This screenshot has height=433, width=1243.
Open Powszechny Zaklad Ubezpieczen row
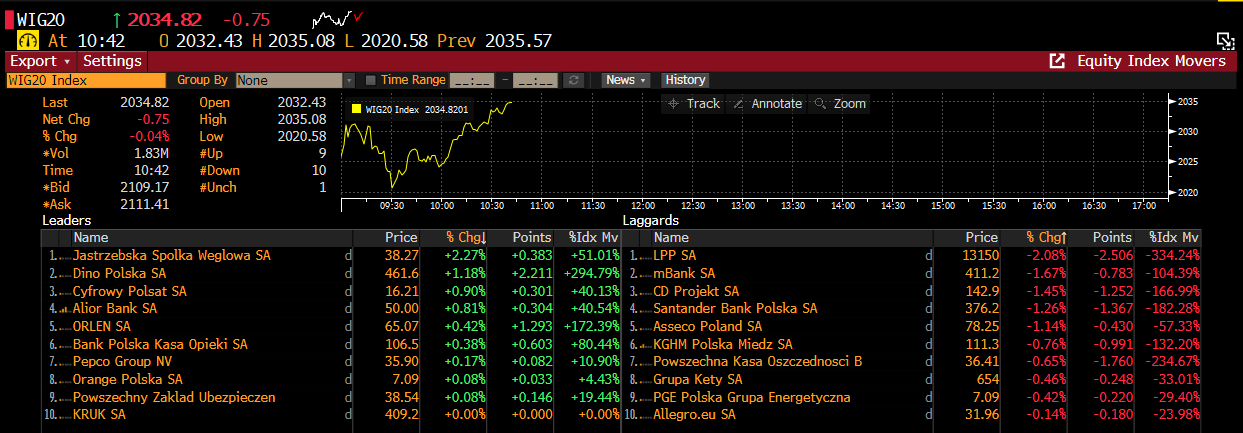pyautogui.click(x=174, y=397)
